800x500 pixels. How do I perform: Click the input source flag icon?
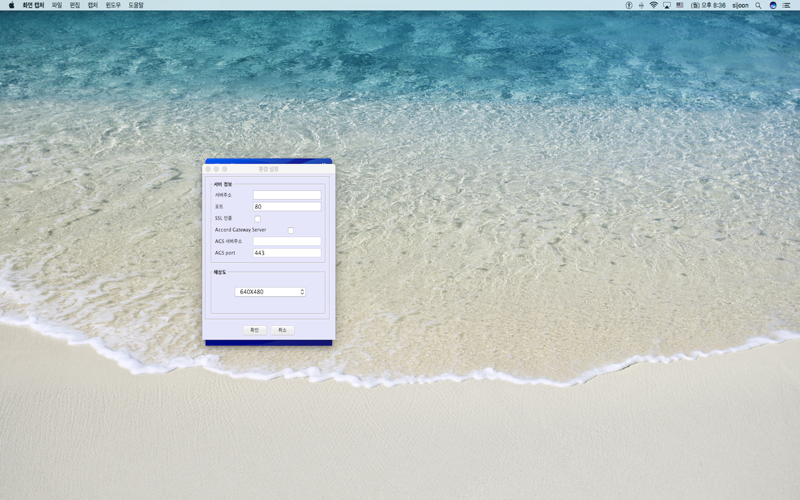[680, 5]
